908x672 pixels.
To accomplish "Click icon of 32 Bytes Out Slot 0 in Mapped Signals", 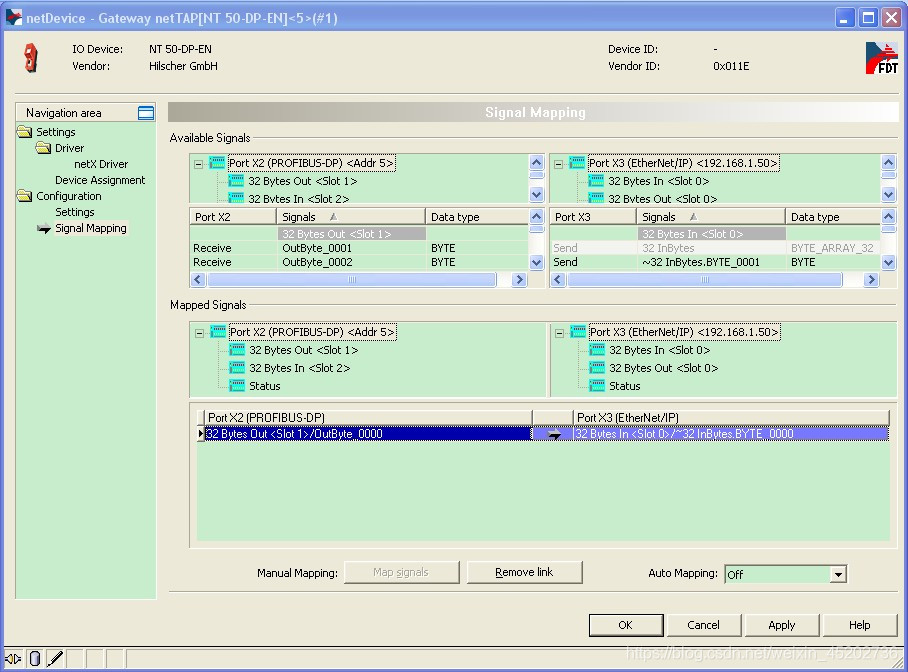I will (x=598, y=368).
